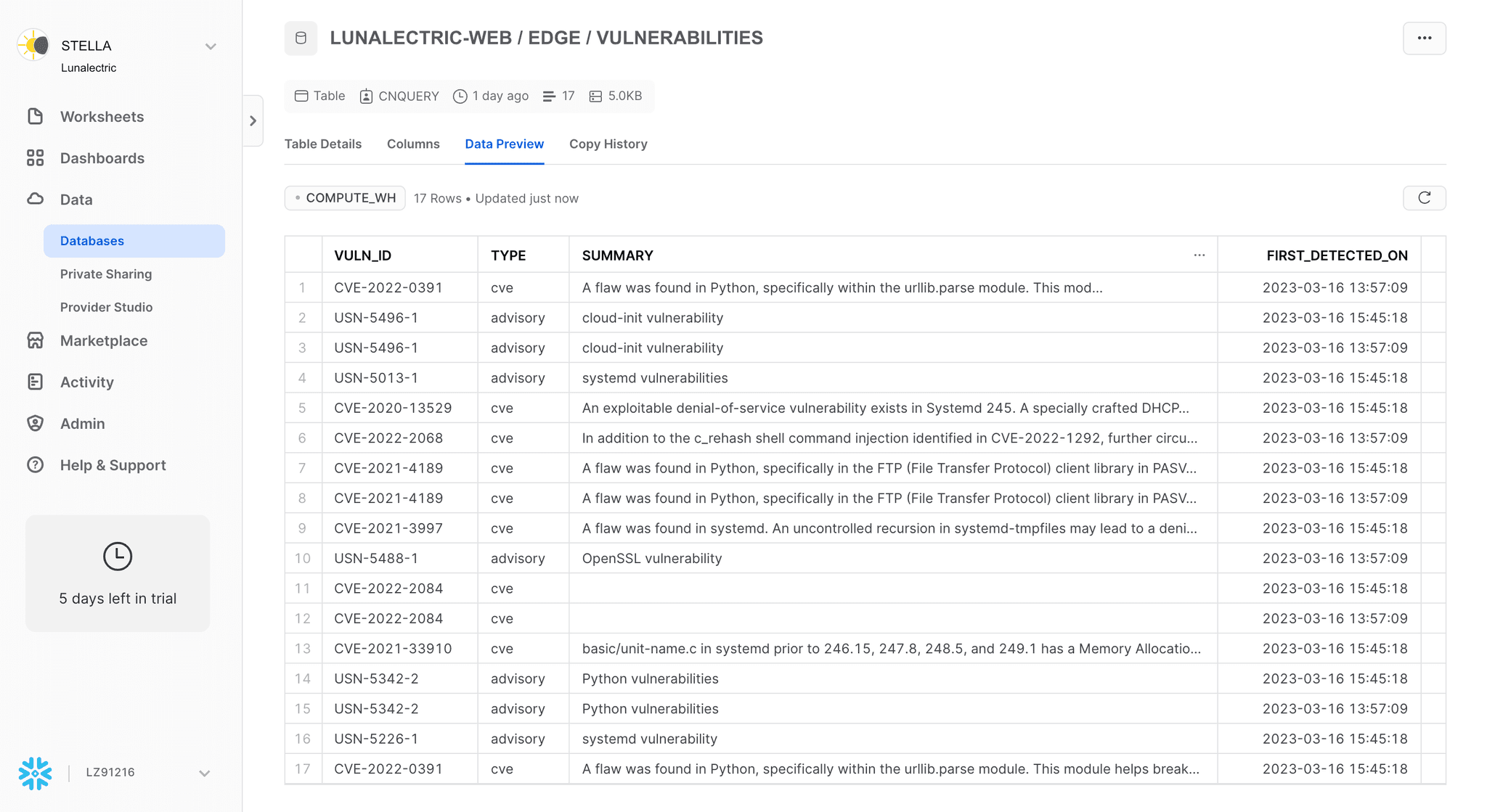This screenshot has width=1487, height=812.
Task: Click the Worksheets document icon
Action: pyautogui.click(x=35, y=117)
